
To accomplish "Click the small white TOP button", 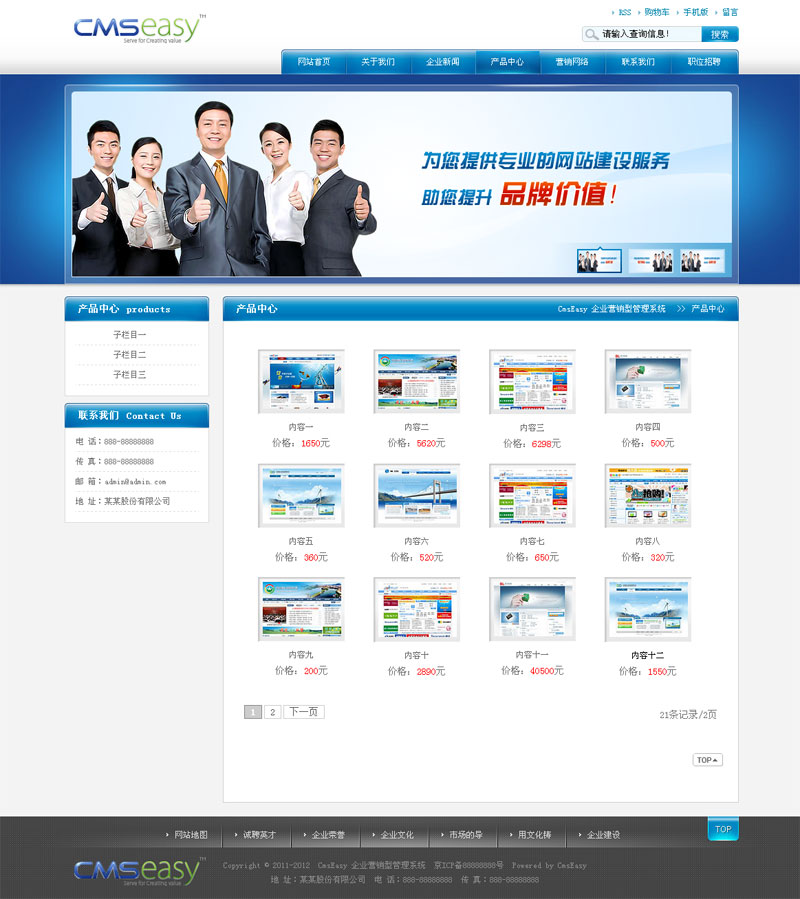I will (x=708, y=760).
